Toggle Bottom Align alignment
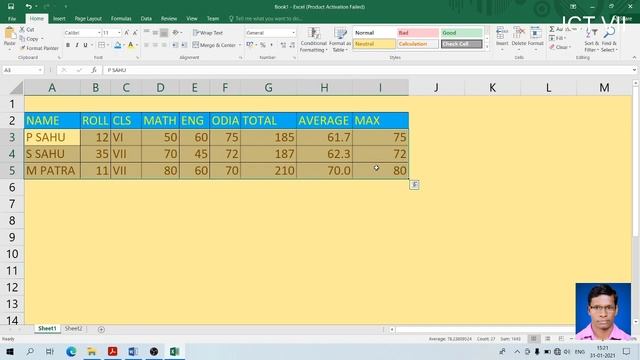This screenshot has height=360, width=640. click(164, 33)
